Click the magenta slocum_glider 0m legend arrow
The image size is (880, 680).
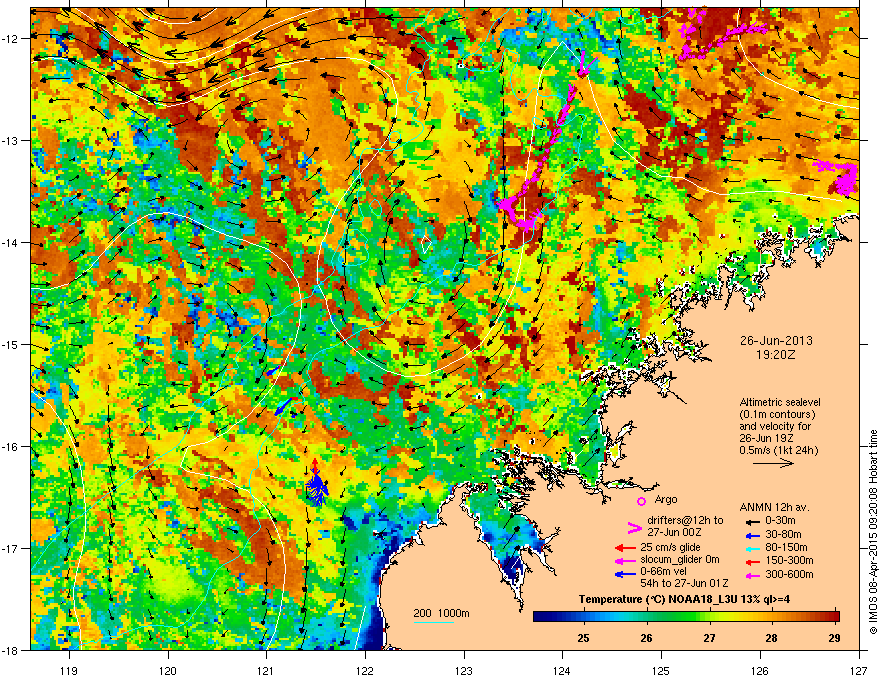pyautogui.click(x=625, y=560)
